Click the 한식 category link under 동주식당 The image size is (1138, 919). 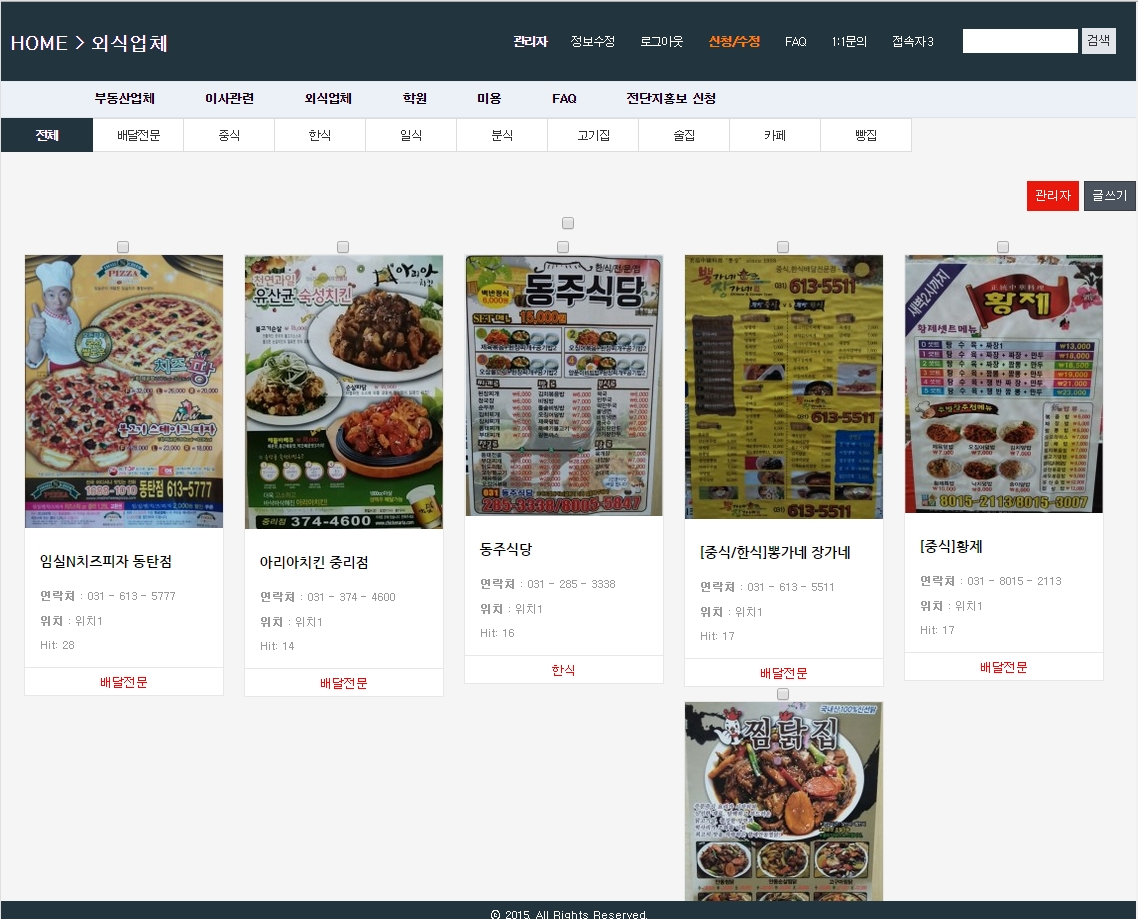564,670
